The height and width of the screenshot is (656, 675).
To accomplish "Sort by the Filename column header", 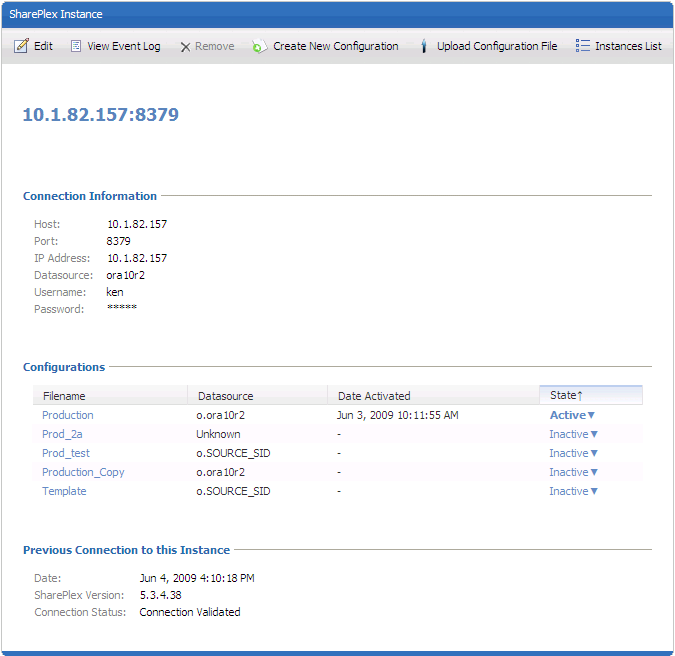I will coord(110,396).
